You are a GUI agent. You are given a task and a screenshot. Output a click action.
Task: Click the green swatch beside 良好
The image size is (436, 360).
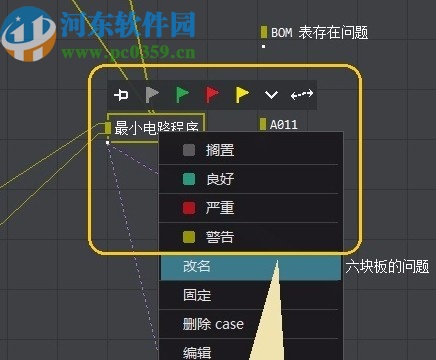[x=189, y=179]
